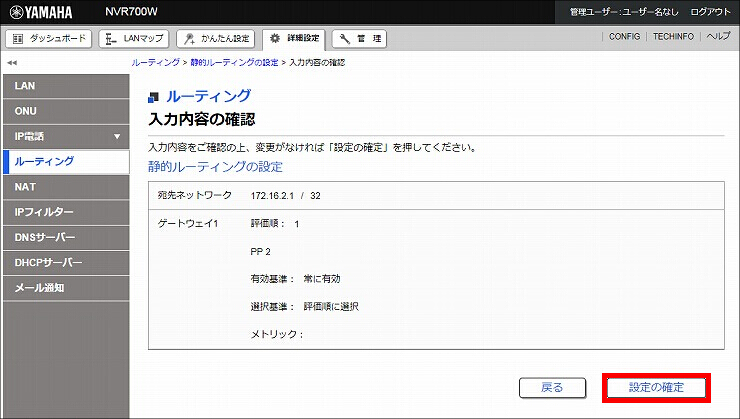The width and height of the screenshot is (740, 419).
Task: Click the 管理ユーザー user name text
Action: click(x=624, y=12)
